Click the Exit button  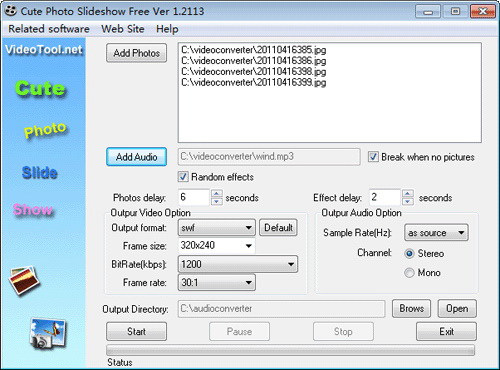pos(446,331)
